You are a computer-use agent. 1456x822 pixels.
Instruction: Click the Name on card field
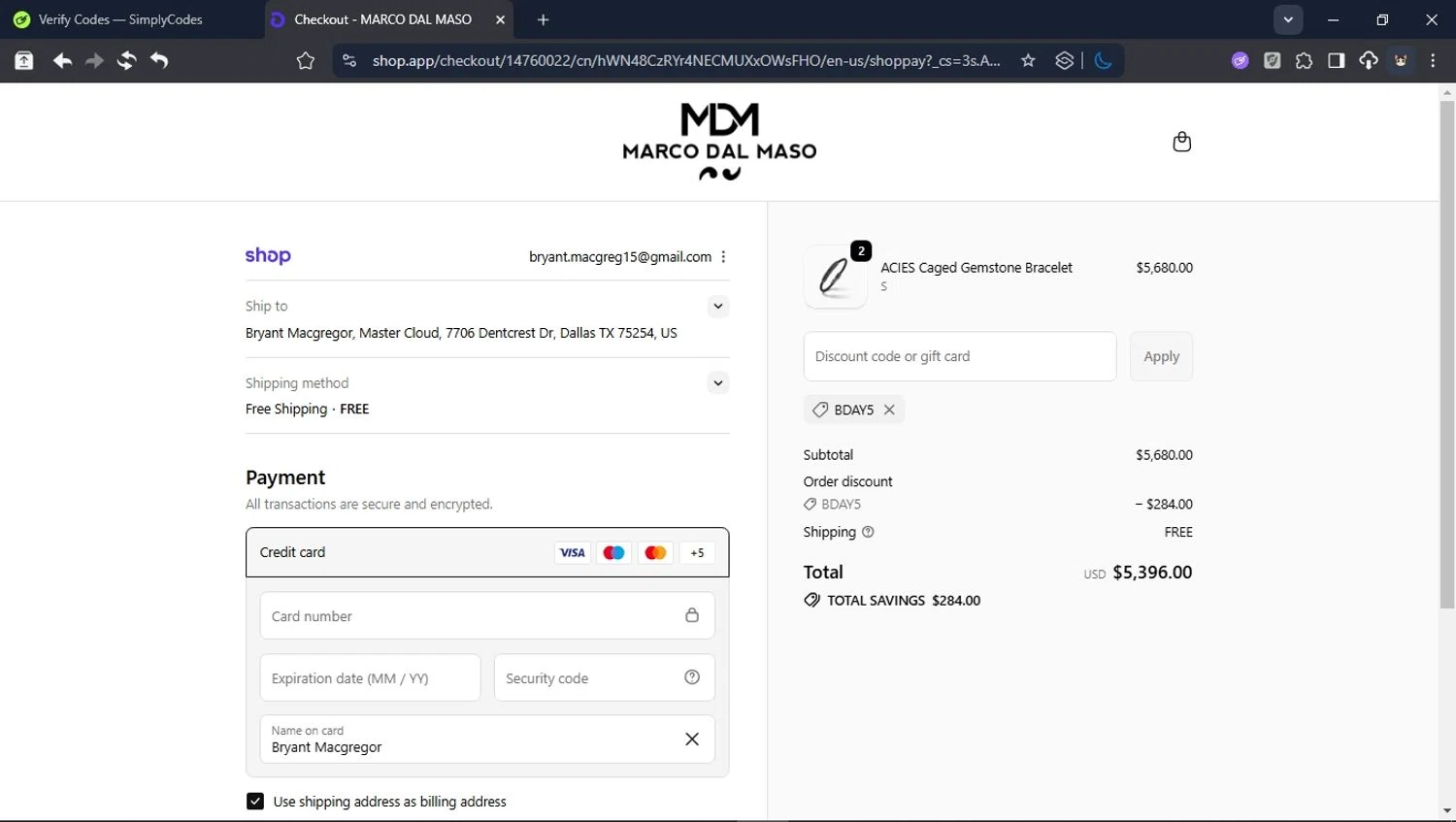[487, 740]
